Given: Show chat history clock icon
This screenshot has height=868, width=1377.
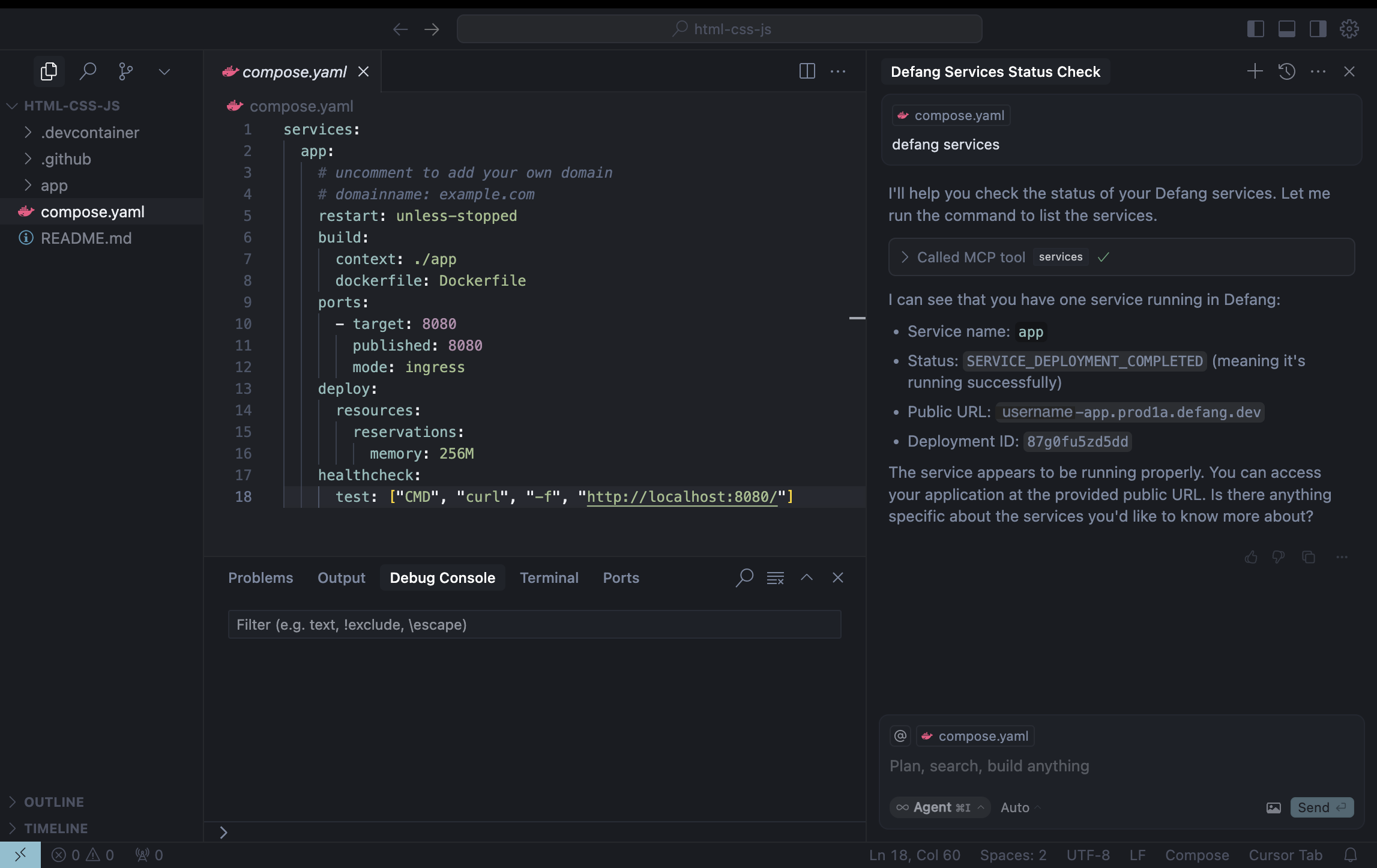Looking at the screenshot, I should 1286,71.
